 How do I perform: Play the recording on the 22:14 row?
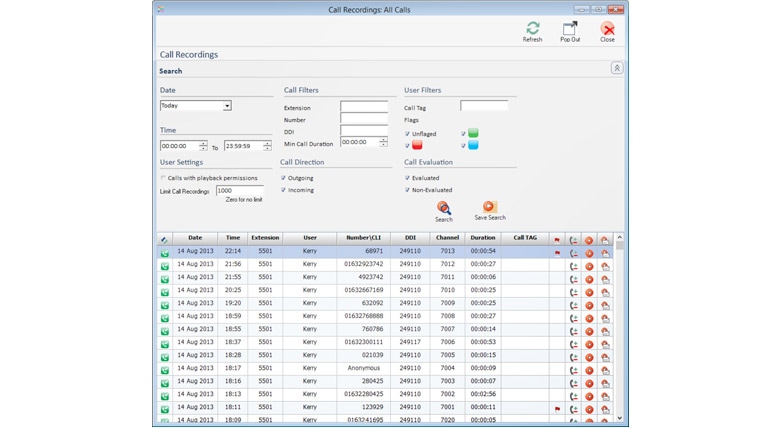coord(589,254)
